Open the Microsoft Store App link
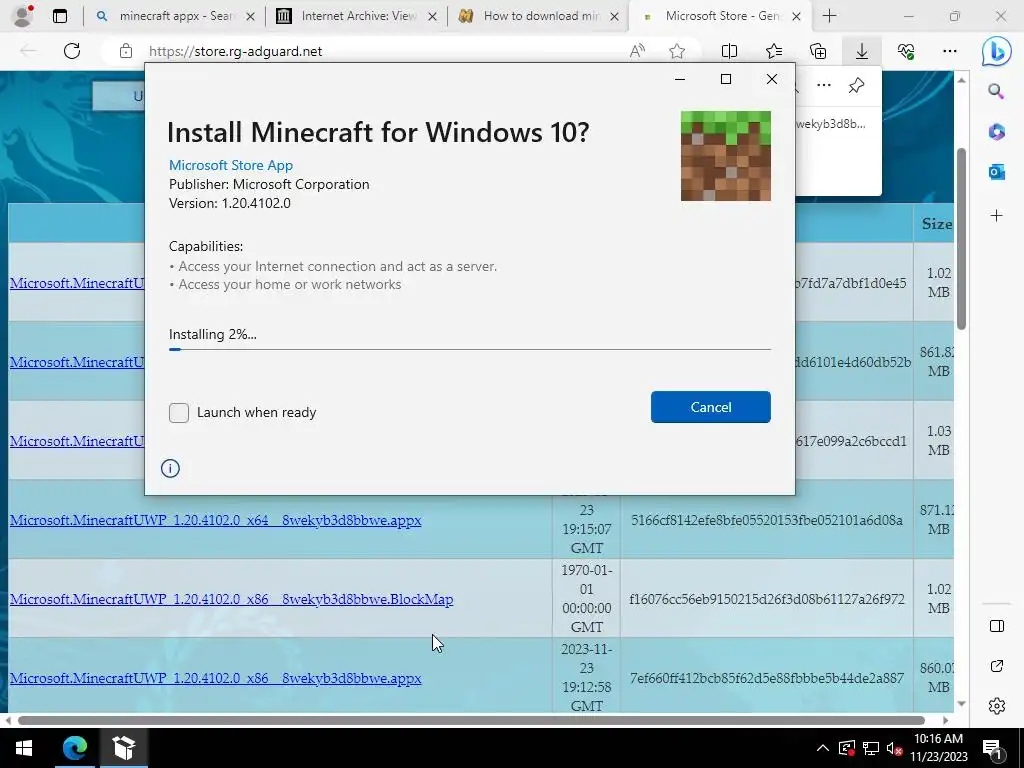The height and width of the screenshot is (768, 1024). (231, 165)
